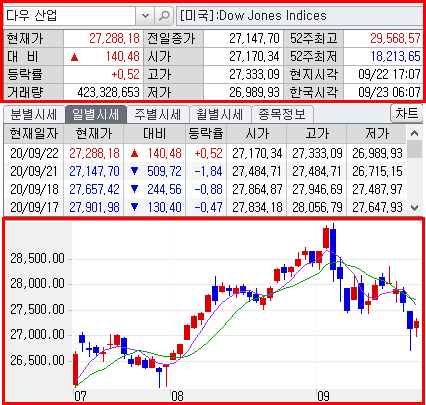Click the magnifier search icon
Image resolution: width=426 pixels, height=405 pixels.
(x=164, y=16)
